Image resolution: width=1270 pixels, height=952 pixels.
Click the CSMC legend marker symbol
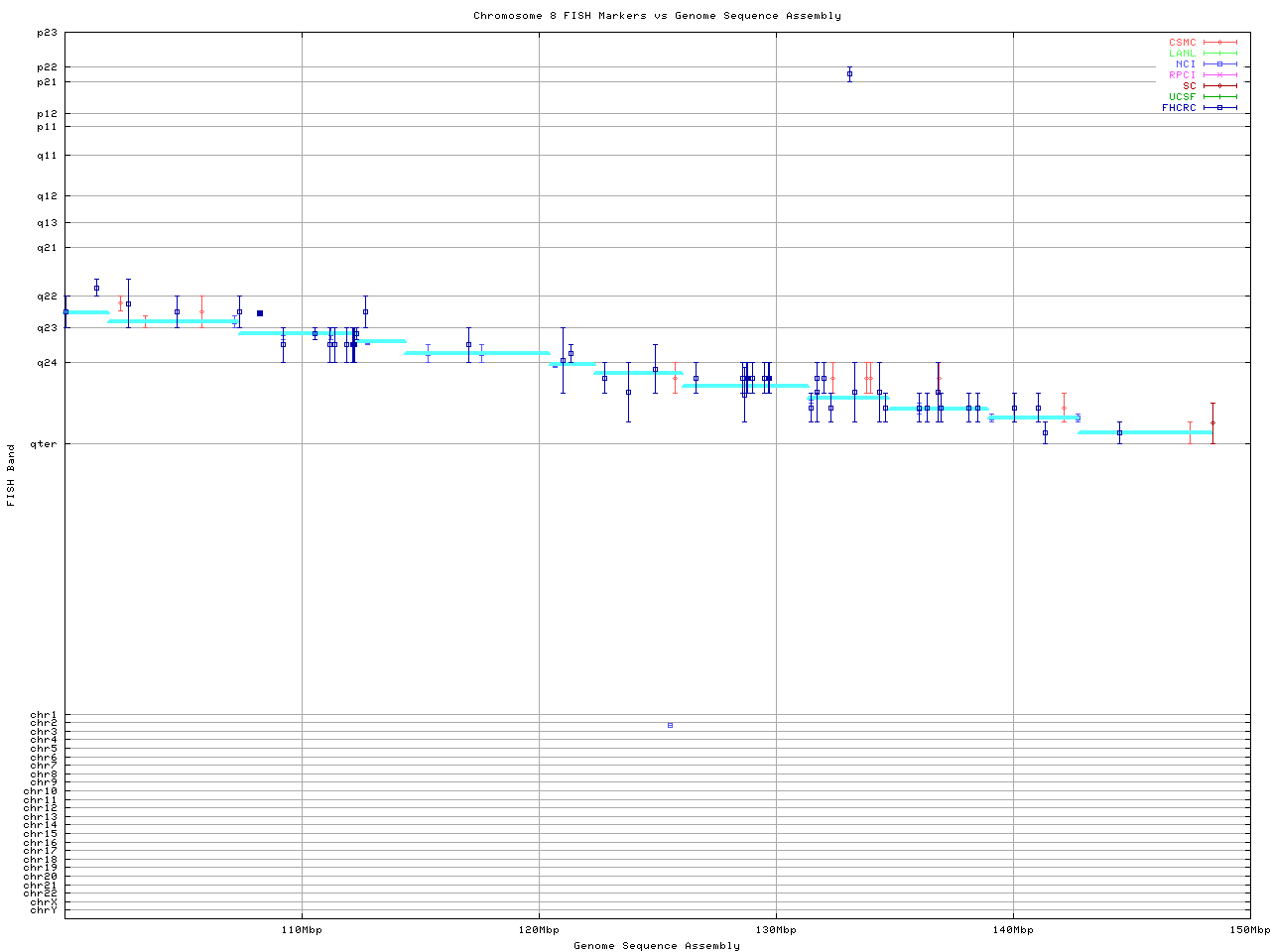coord(1219,43)
